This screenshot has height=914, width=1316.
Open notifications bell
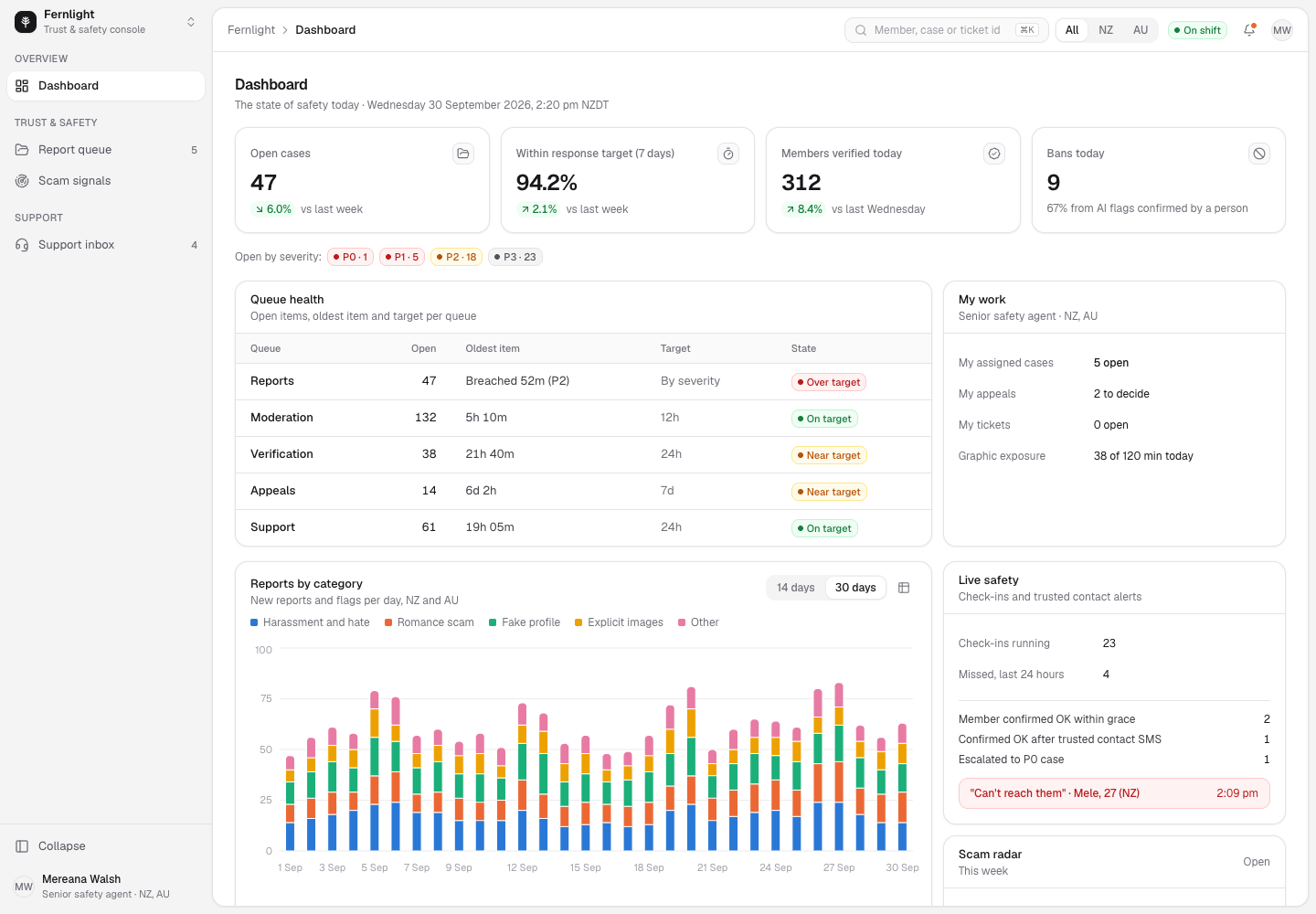click(1249, 30)
